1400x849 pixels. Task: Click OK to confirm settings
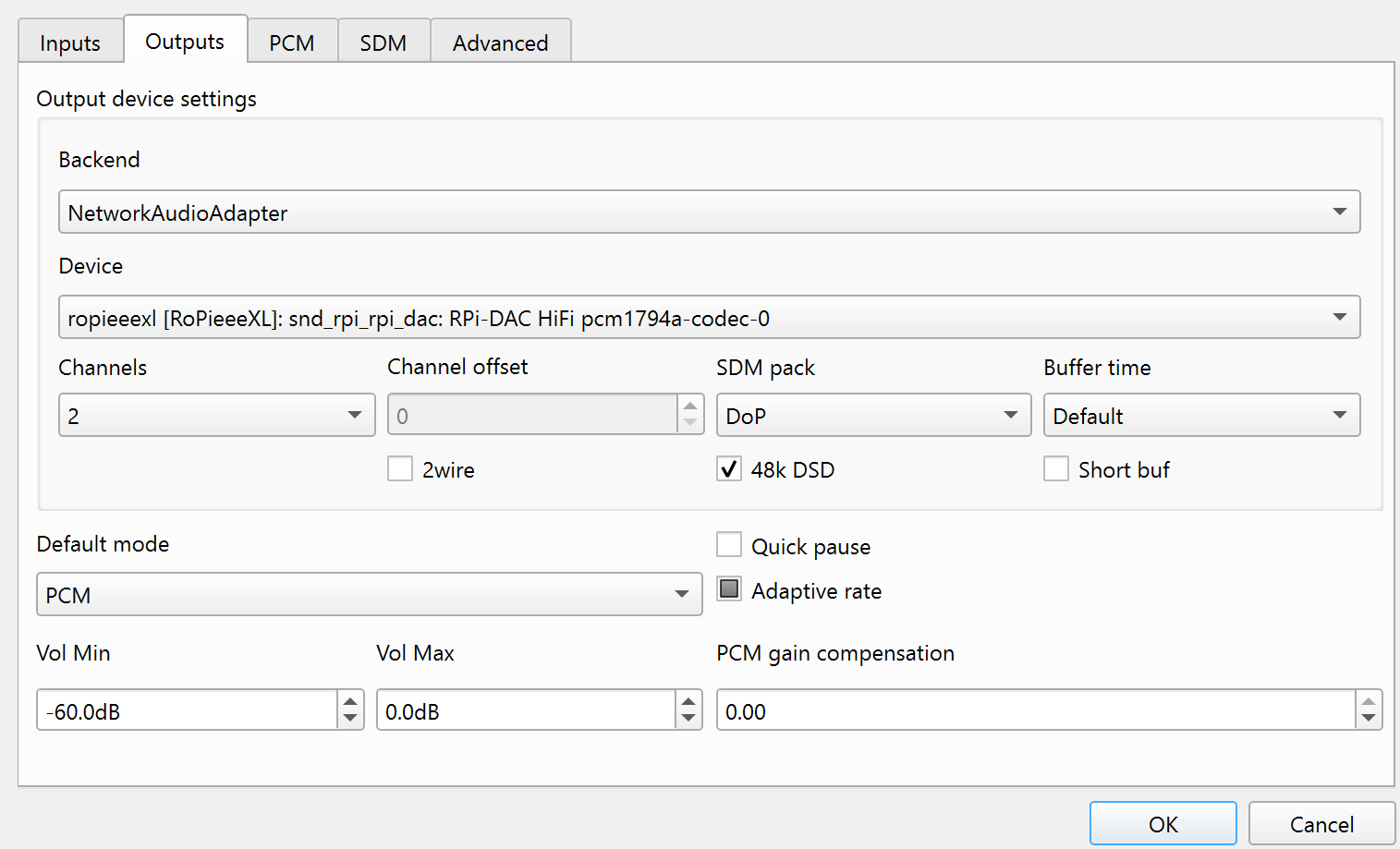(1163, 824)
